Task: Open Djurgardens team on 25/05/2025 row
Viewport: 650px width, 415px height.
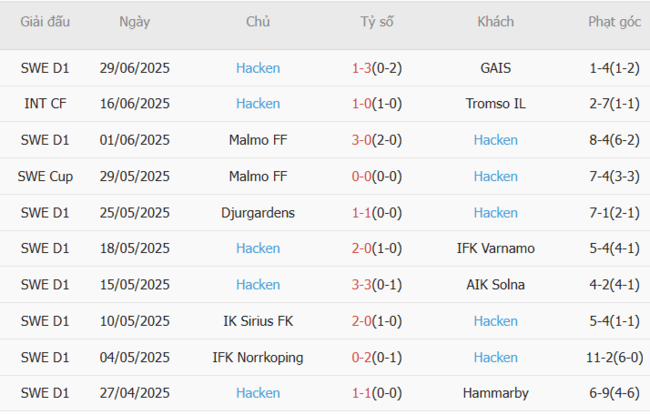Action: [258, 212]
